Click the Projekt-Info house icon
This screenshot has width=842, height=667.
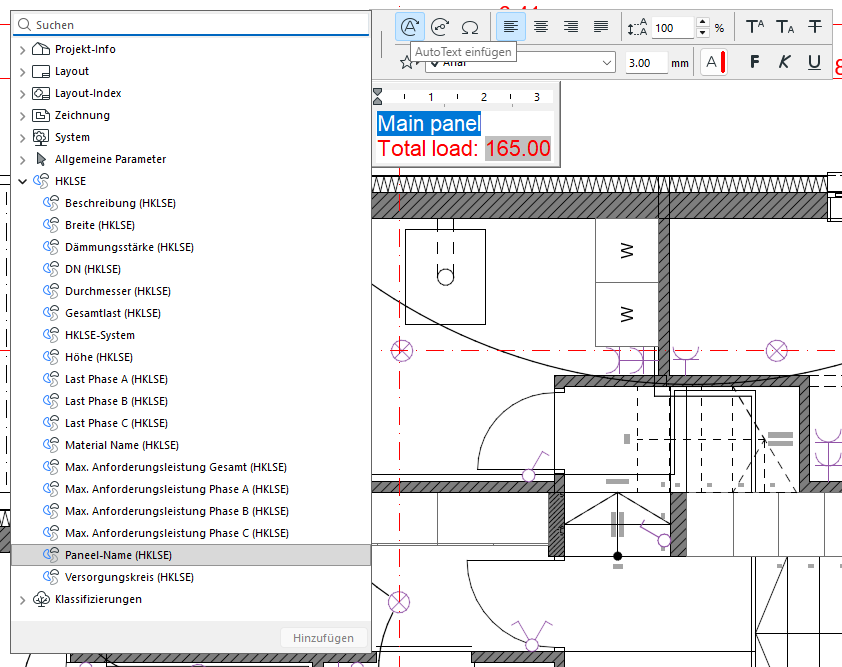pyautogui.click(x=41, y=49)
